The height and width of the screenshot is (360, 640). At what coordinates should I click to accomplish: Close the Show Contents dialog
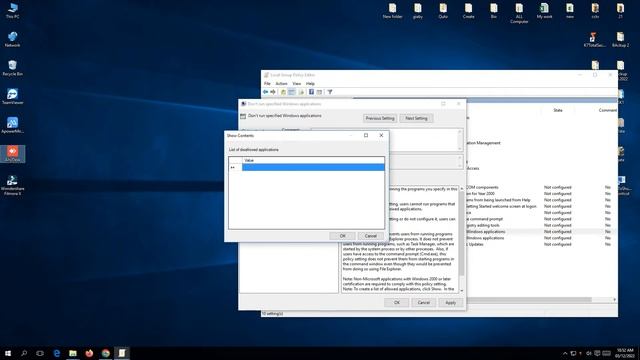pos(381,136)
